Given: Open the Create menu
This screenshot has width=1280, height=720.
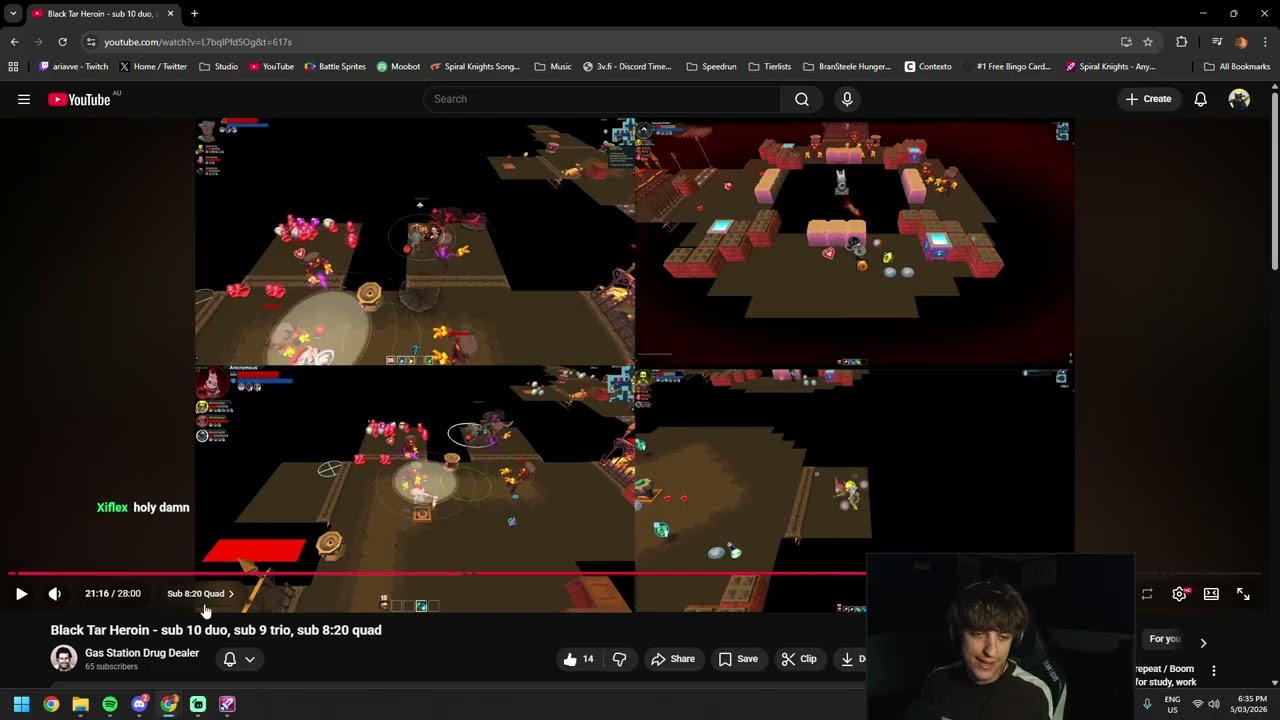Looking at the screenshot, I should [1148, 99].
